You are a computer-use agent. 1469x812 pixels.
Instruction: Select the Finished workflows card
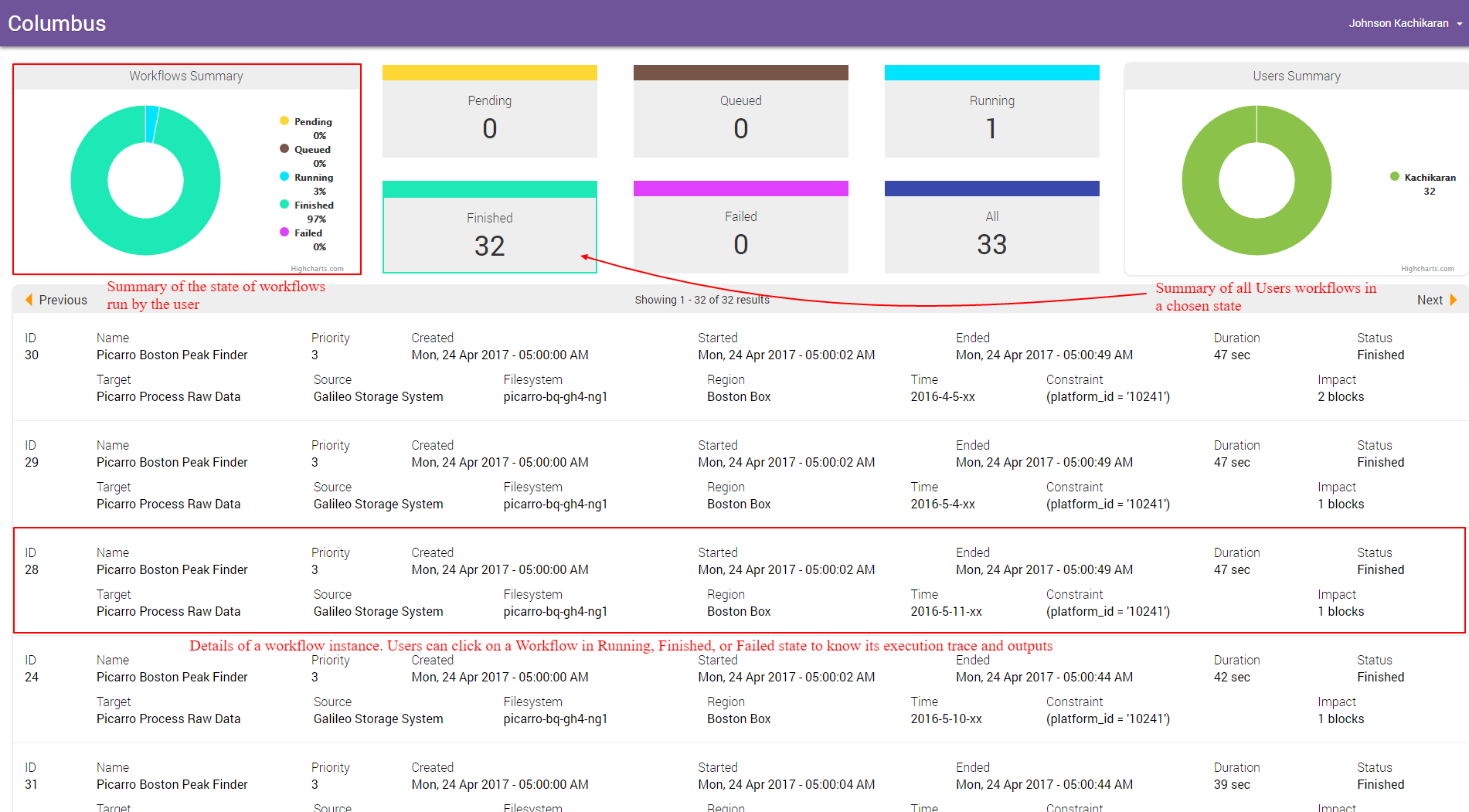[x=490, y=227]
